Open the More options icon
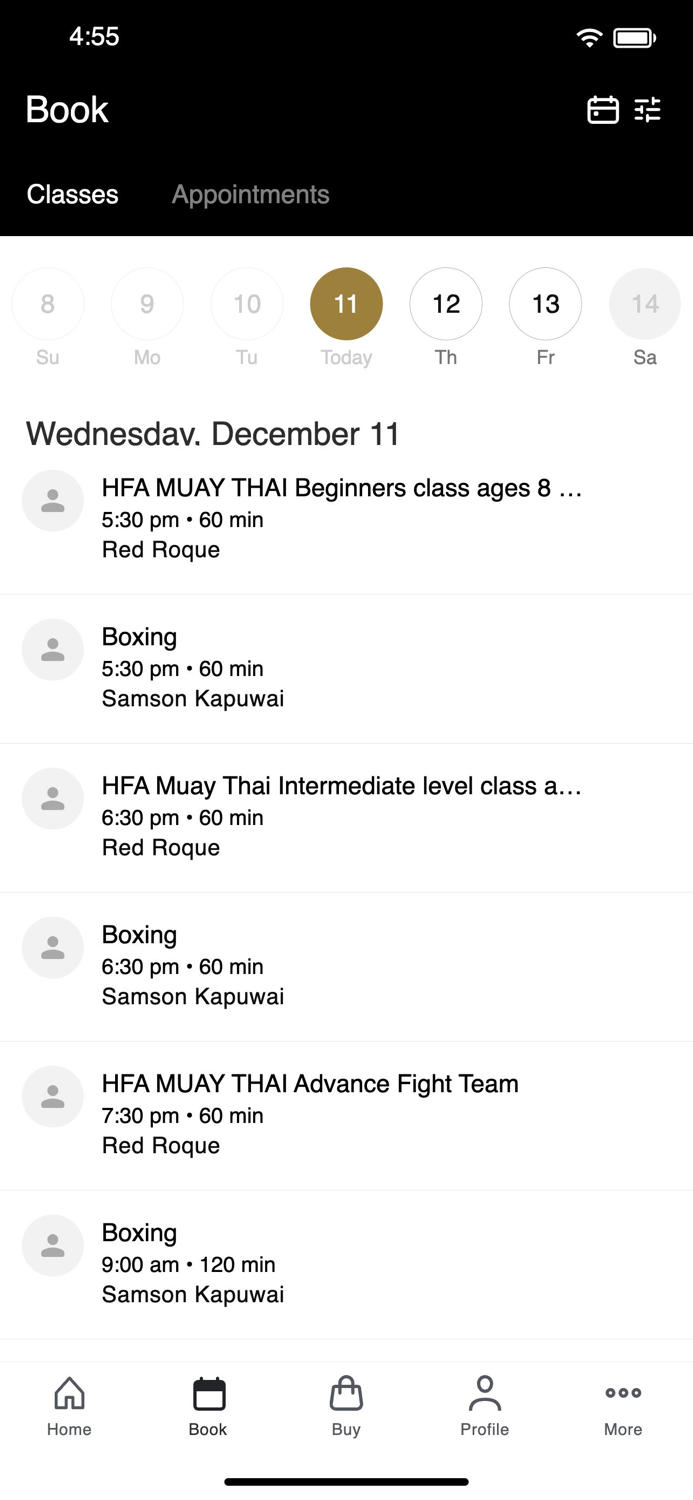Screen dimensions: 693x1500 [x=623, y=1393]
